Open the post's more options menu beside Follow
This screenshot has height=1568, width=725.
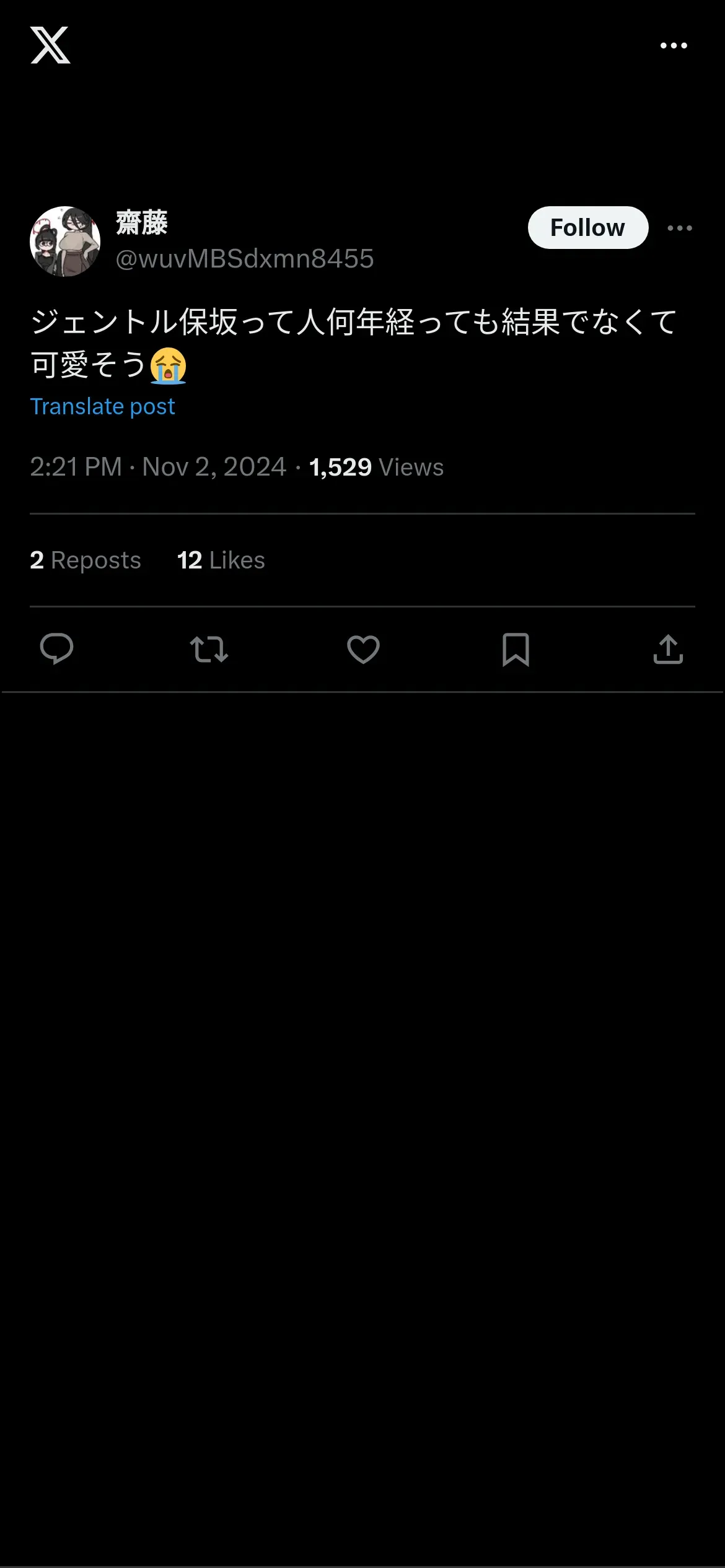680,229
